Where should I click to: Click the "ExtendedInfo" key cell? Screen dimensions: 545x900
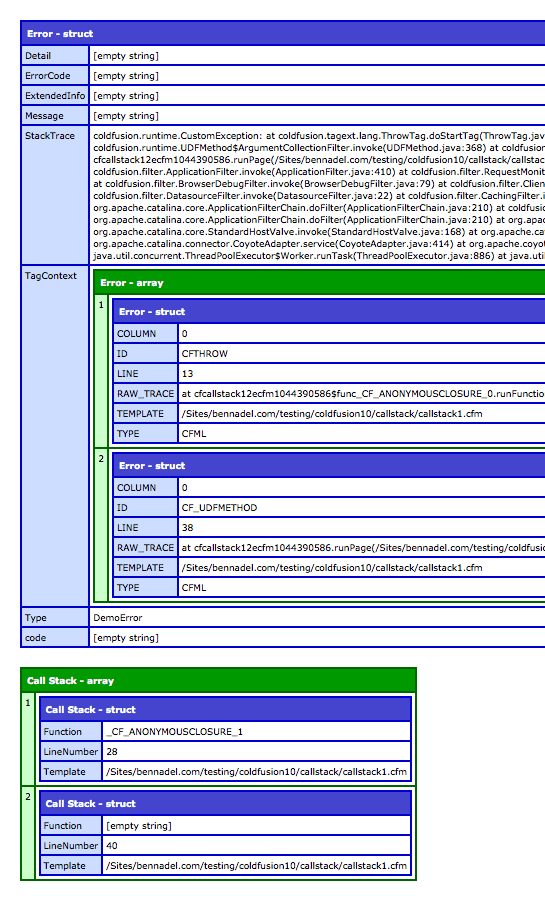[55, 96]
